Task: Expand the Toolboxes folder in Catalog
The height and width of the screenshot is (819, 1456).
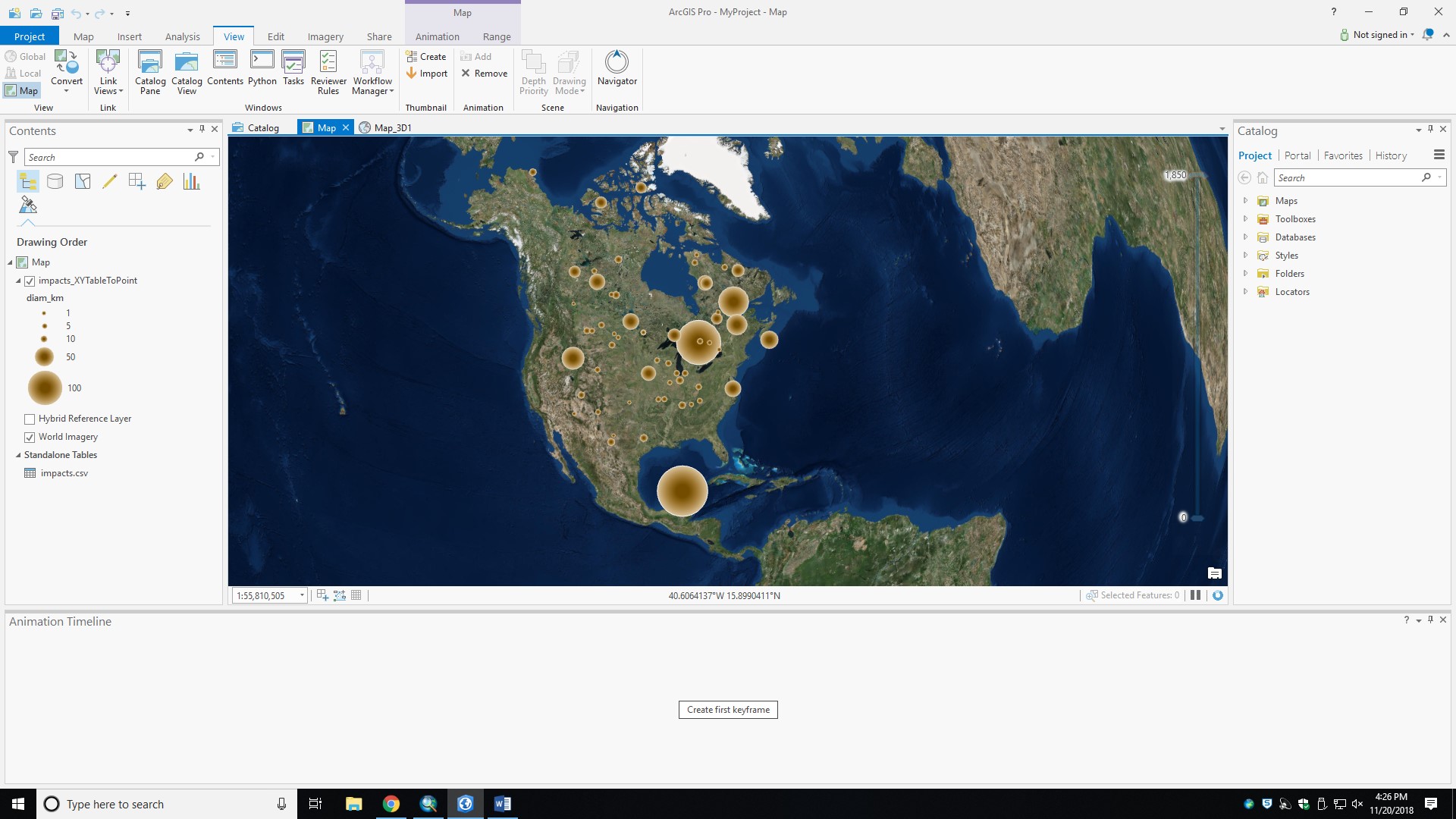Action: click(1246, 218)
